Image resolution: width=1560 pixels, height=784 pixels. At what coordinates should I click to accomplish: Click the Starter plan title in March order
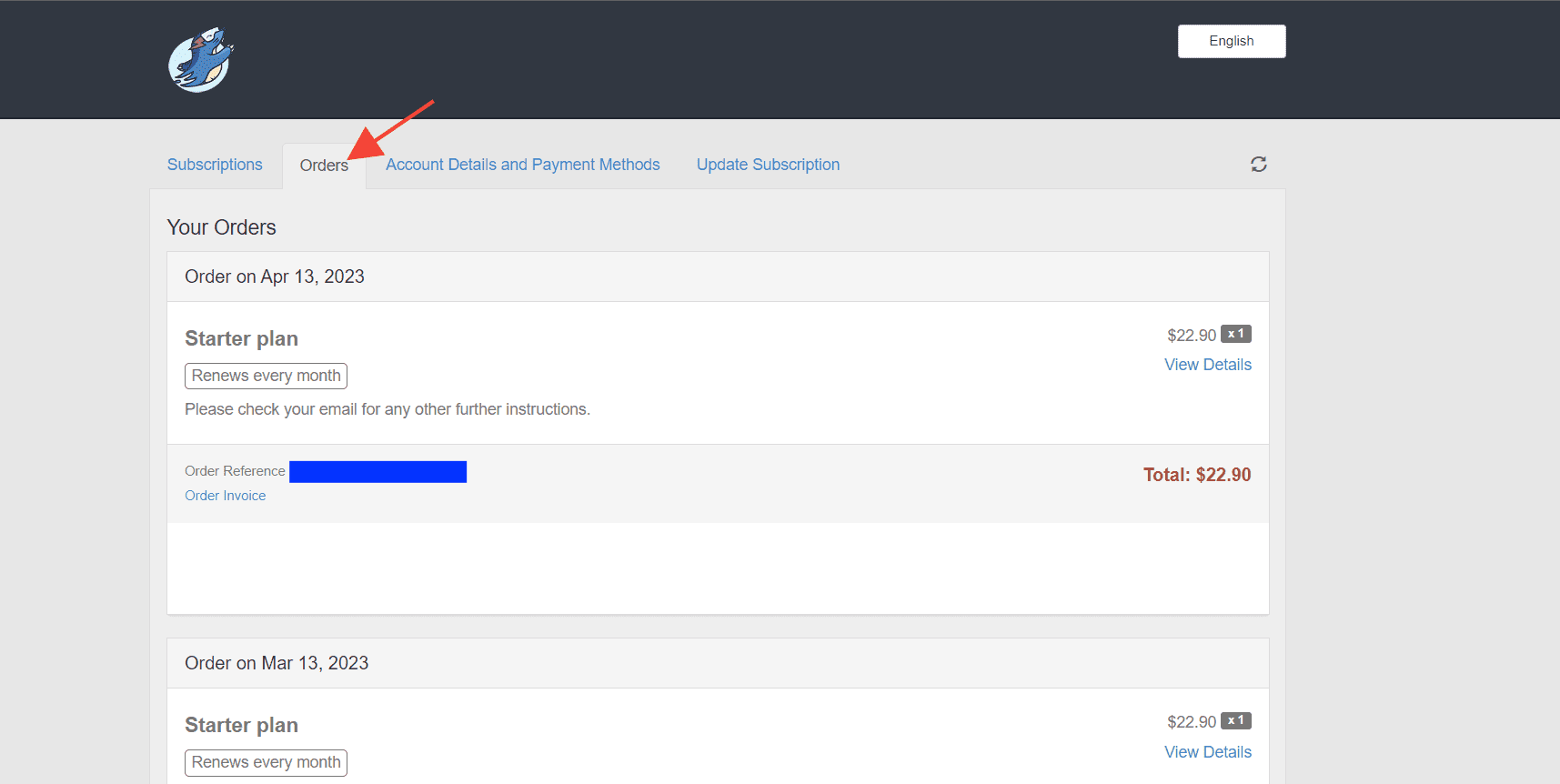pos(241,725)
